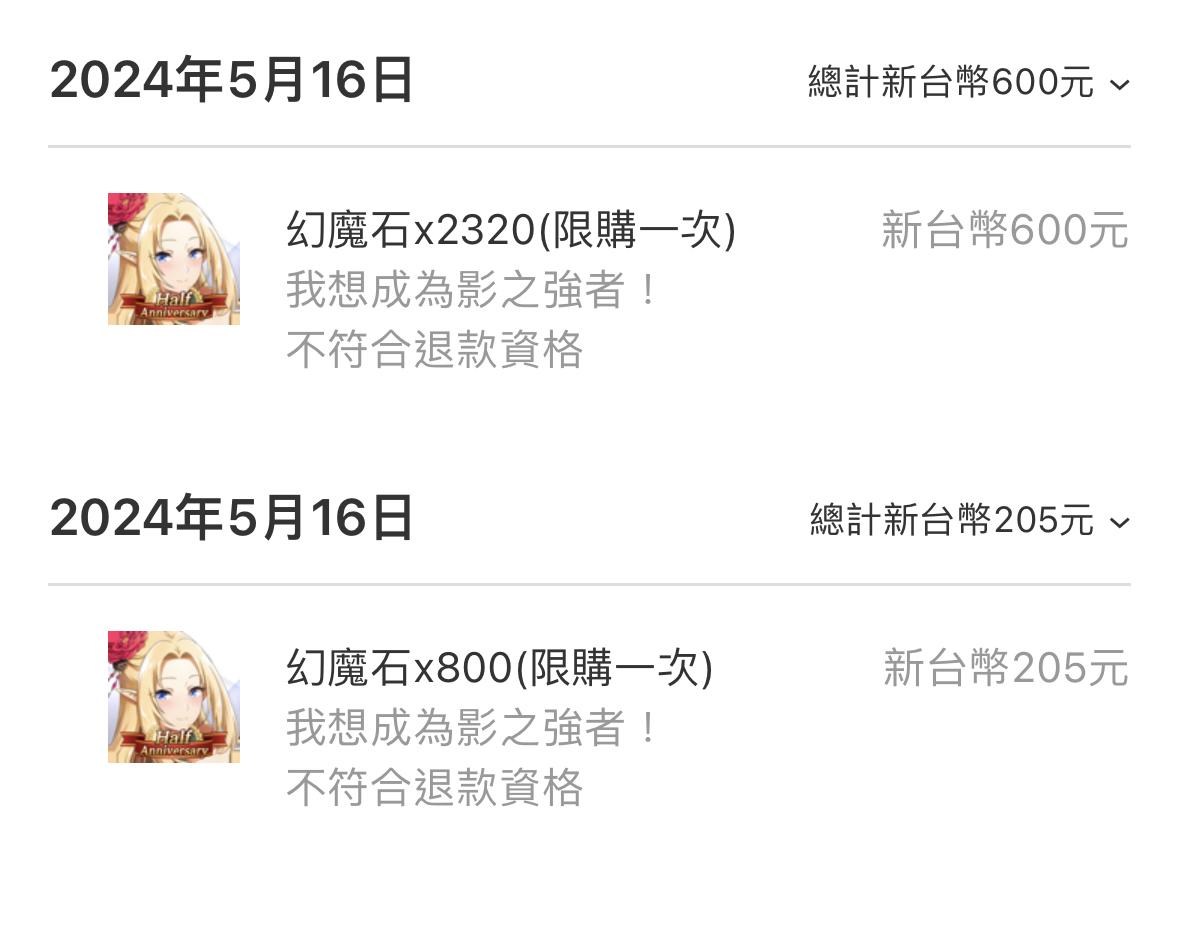Click the divider line below the 205元 order header
Viewport: 1179px width, 927px height.
590,584
